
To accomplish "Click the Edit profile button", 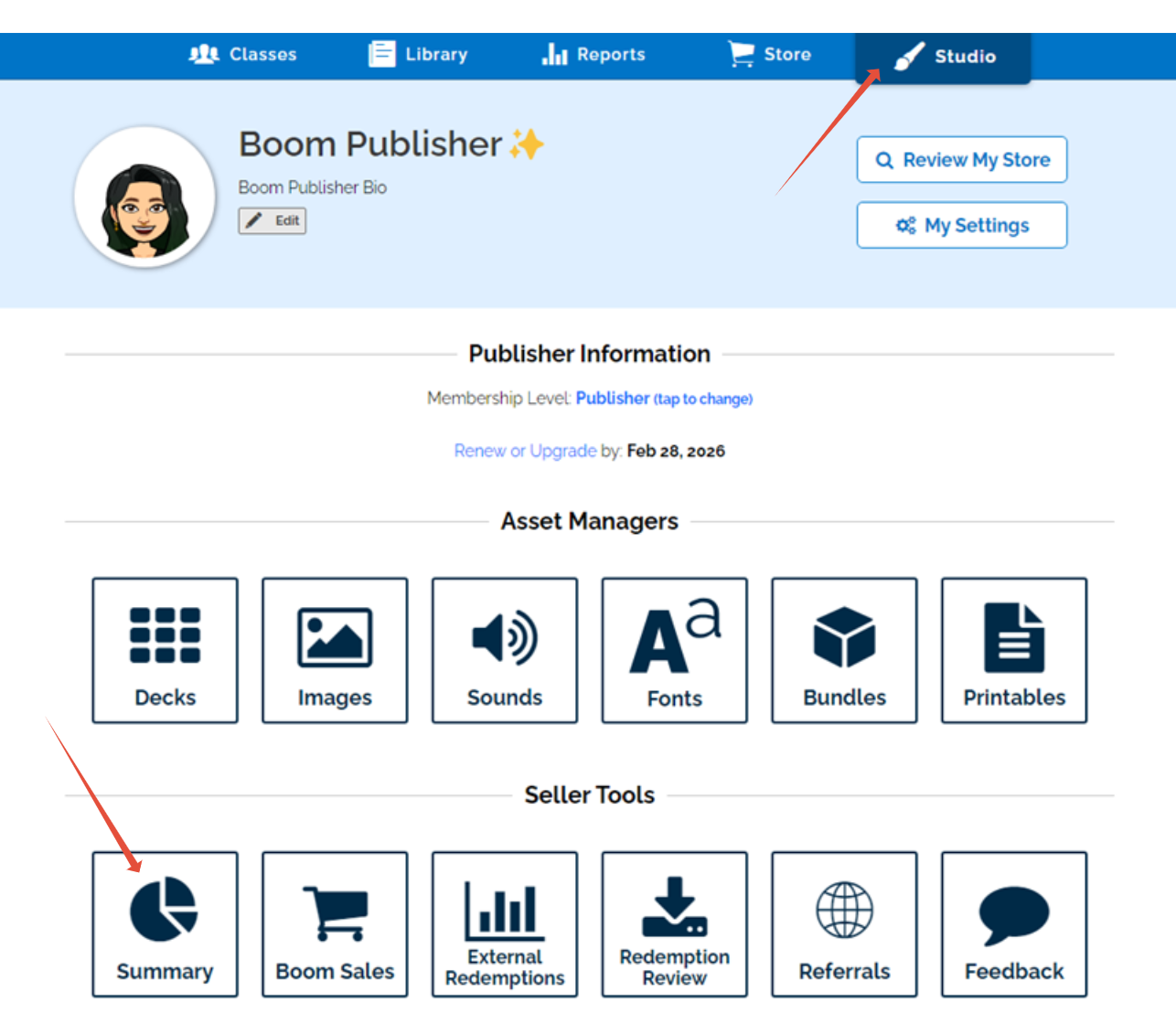I will (273, 220).
